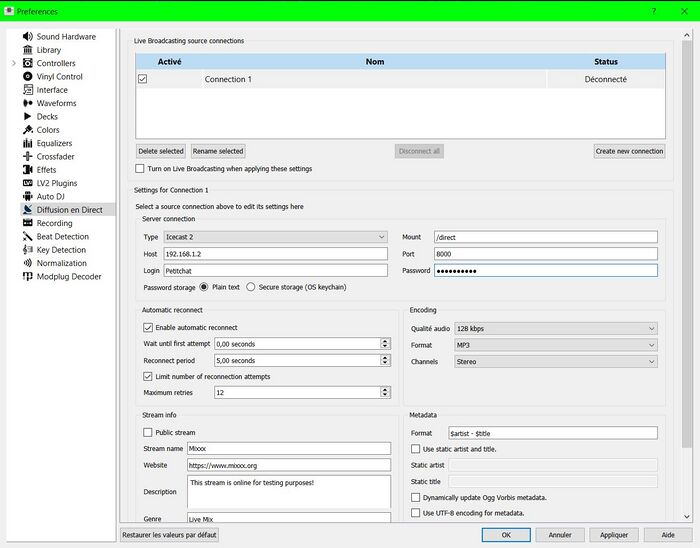Click the LV2 Plugins icon
Image resolution: width=700 pixels, height=548 pixels.
click(28, 183)
